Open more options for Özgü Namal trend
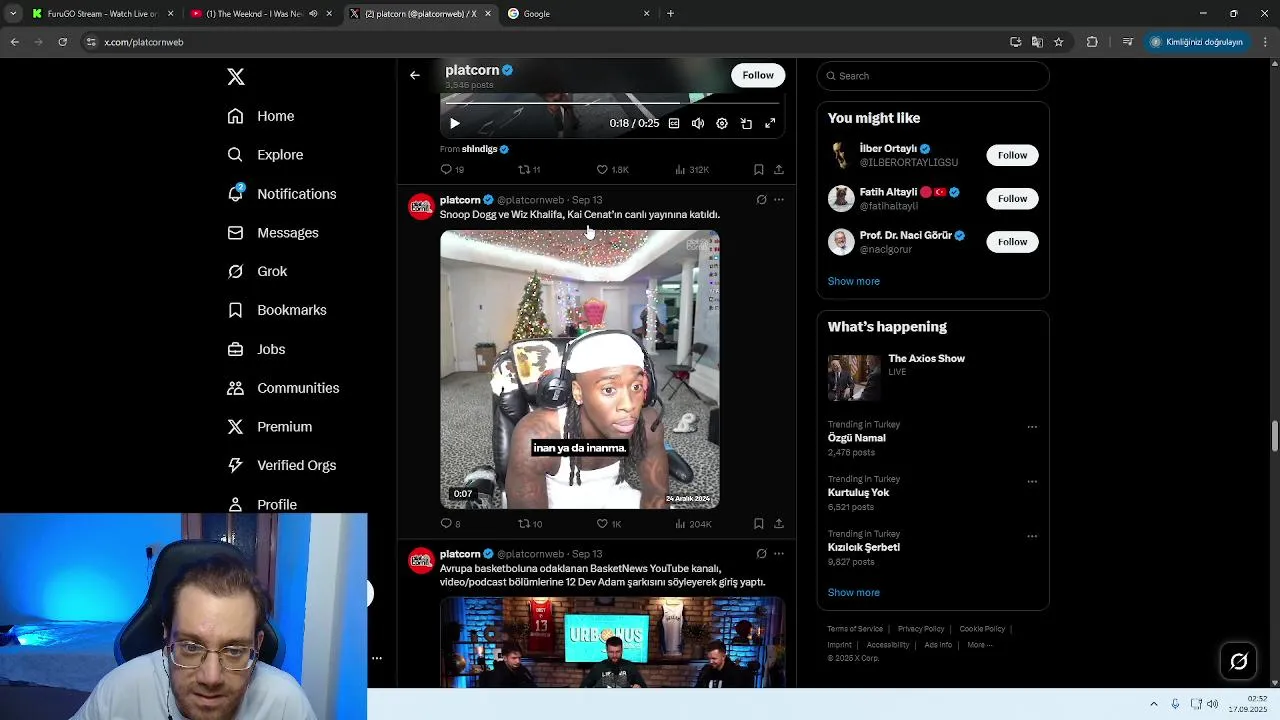 click(x=1032, y=427)
